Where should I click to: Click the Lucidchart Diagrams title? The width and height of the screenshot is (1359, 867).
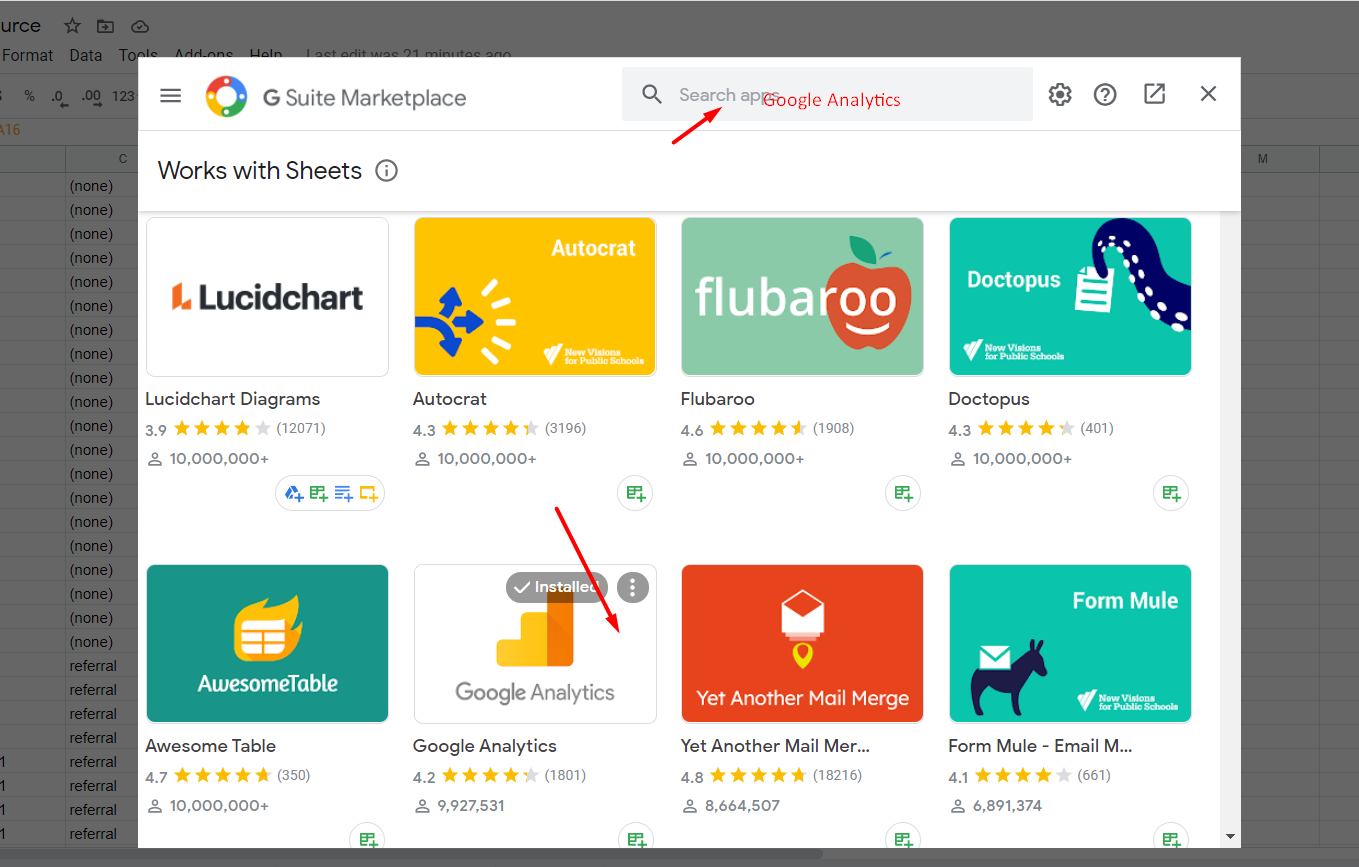[x=233, y=399]
